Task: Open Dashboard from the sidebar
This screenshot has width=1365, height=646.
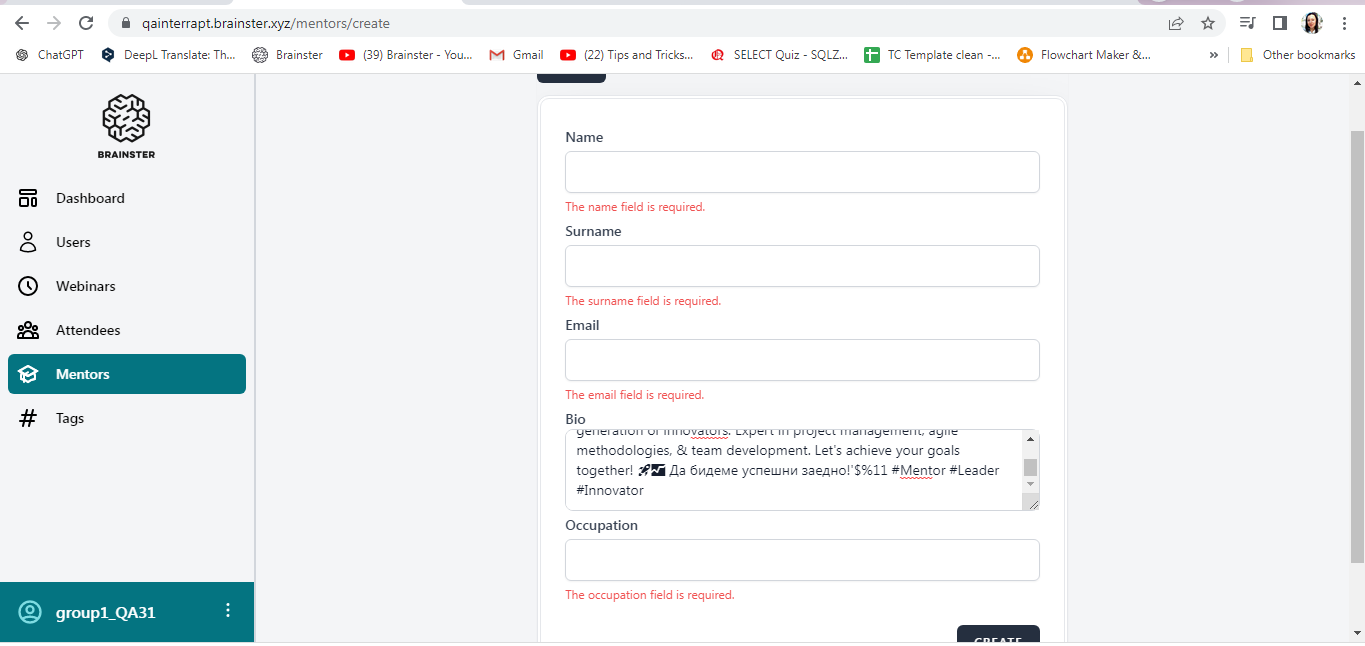Action: point(90,198)
